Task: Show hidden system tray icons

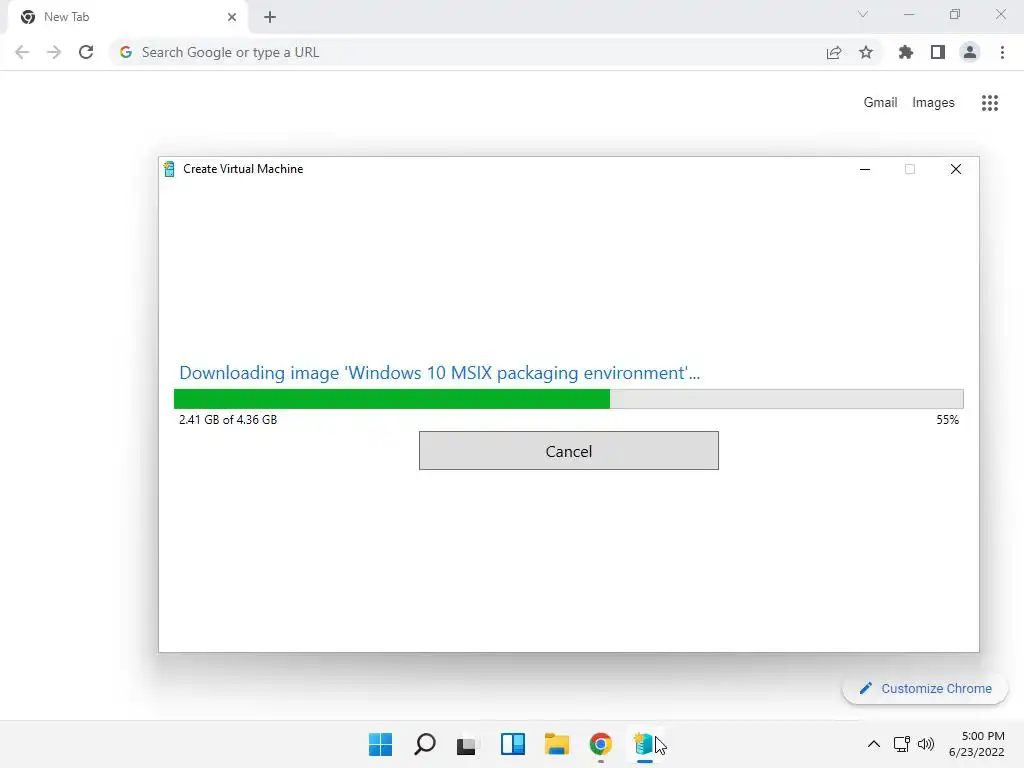Action: (874, 744)
